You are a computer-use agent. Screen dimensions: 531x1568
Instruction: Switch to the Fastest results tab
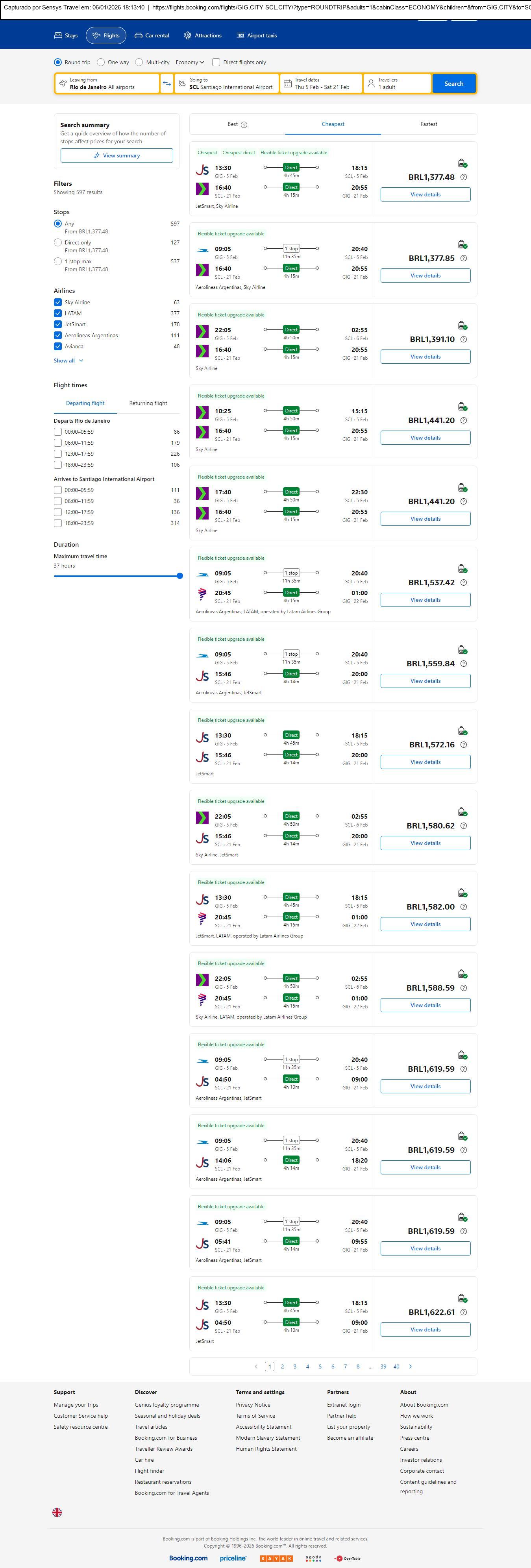click(429, 124)
